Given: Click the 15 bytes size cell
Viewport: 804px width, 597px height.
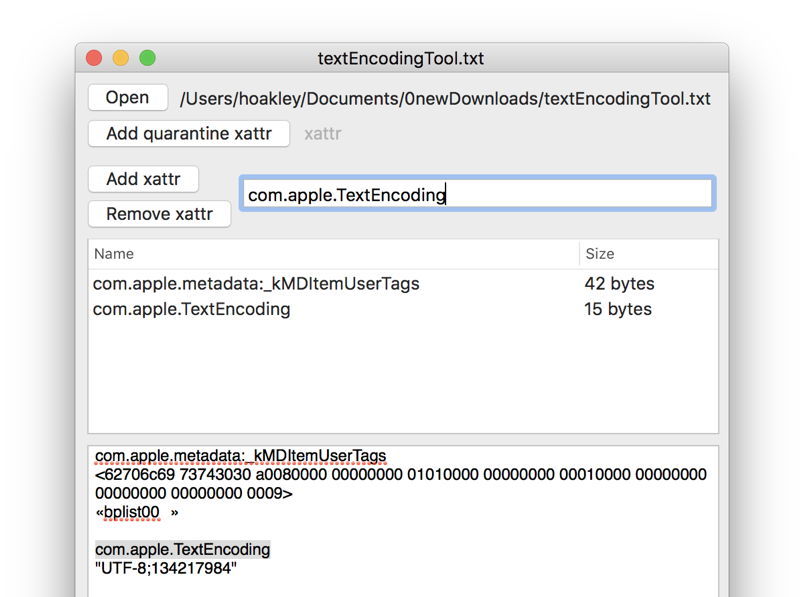Looking at the screenshot, I should pyautogui.click(x=618, y=310).
